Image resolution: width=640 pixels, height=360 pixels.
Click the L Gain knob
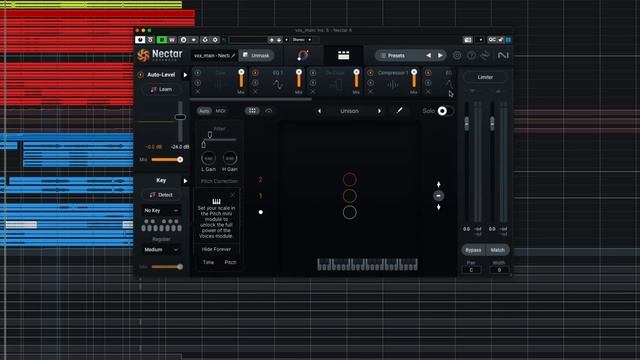pyautogui.click(x=208, y=158)
